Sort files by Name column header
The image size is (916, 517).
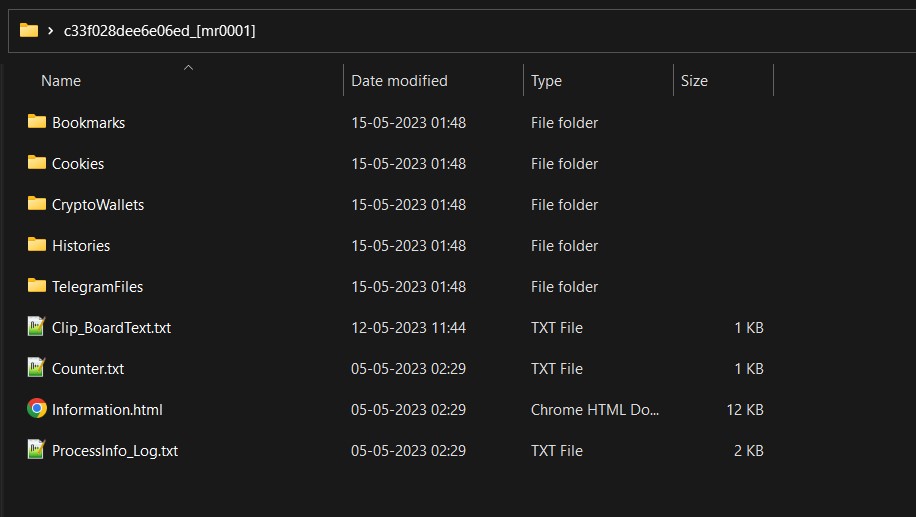coord(61,81)
